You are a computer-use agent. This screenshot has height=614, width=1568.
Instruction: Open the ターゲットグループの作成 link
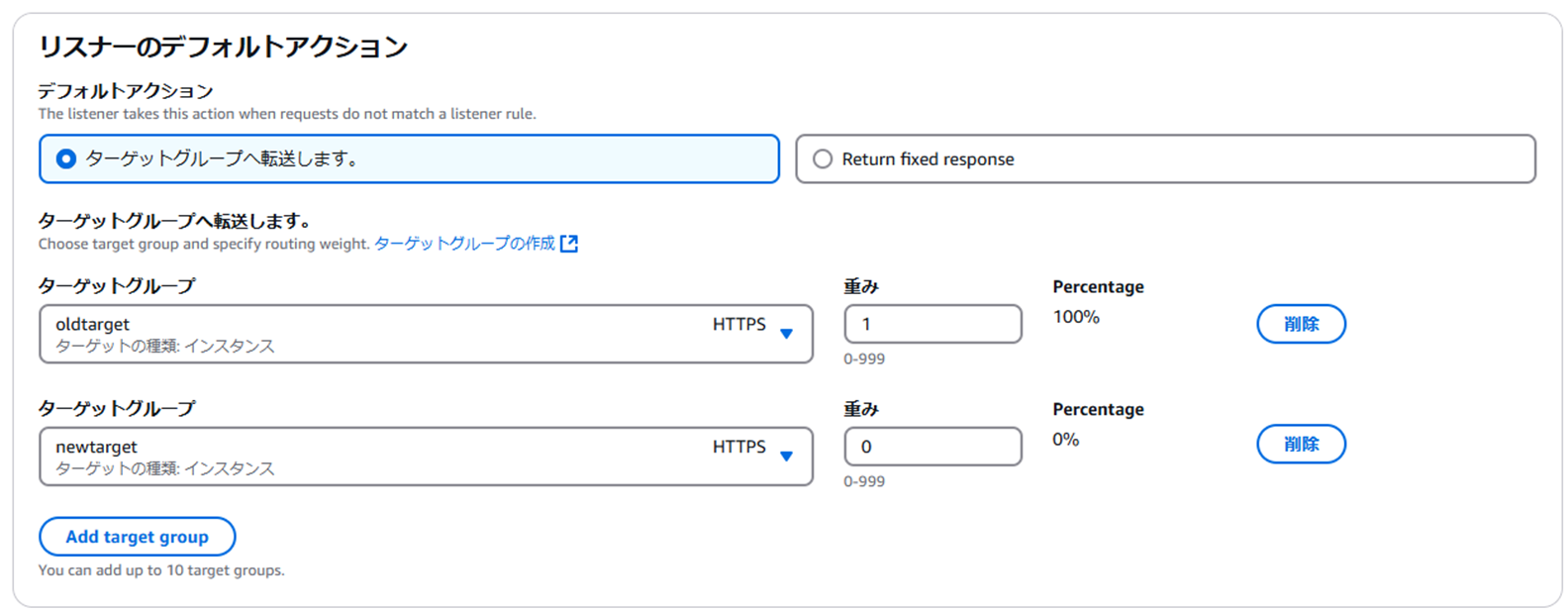(464, 244)
